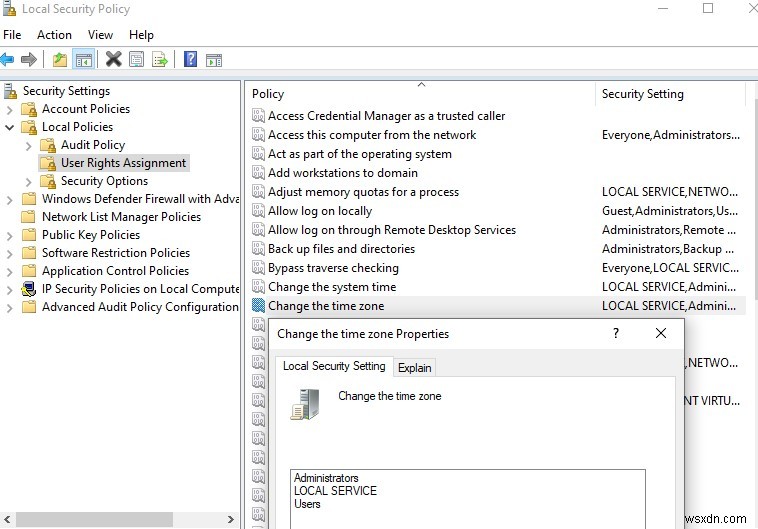The width and height of the screenshot is (758, 529).
Task: Click the Everyone,Administrators... setting cell
Action: [x=671, y=135]
